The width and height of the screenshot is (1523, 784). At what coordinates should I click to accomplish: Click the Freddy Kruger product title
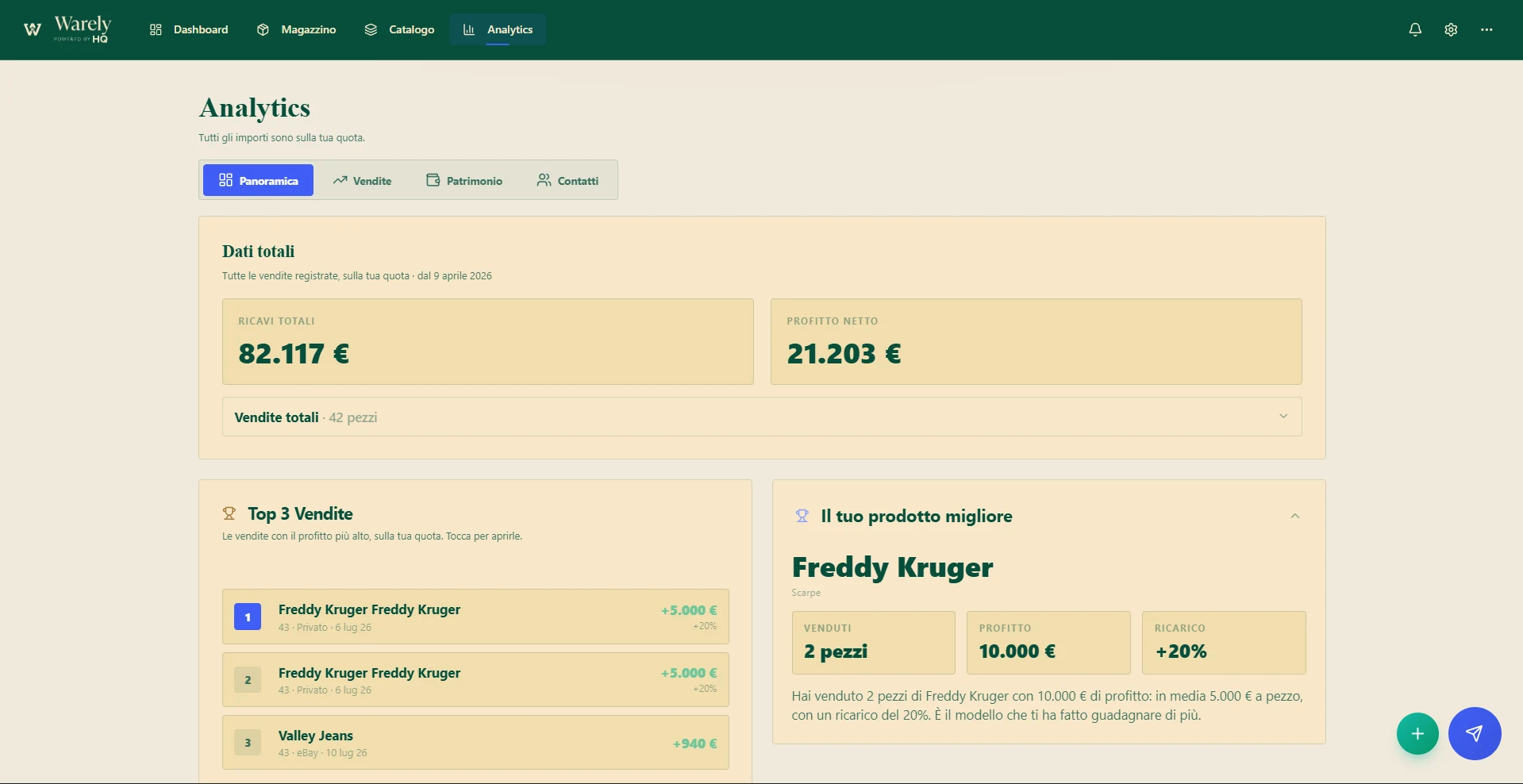tap(892, 567)
